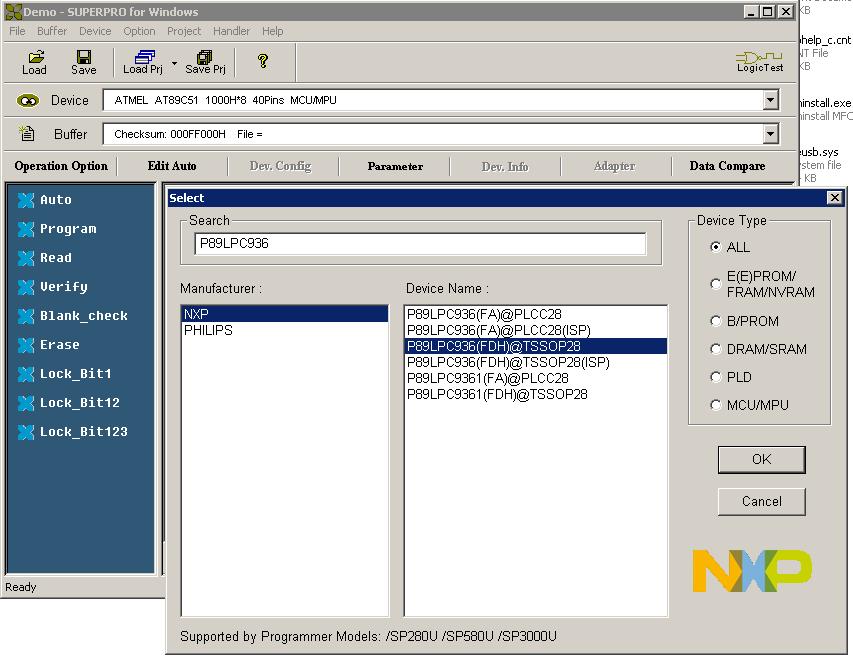
Task: Click the OK button in Select dialog
Action: tap(762, 460)
